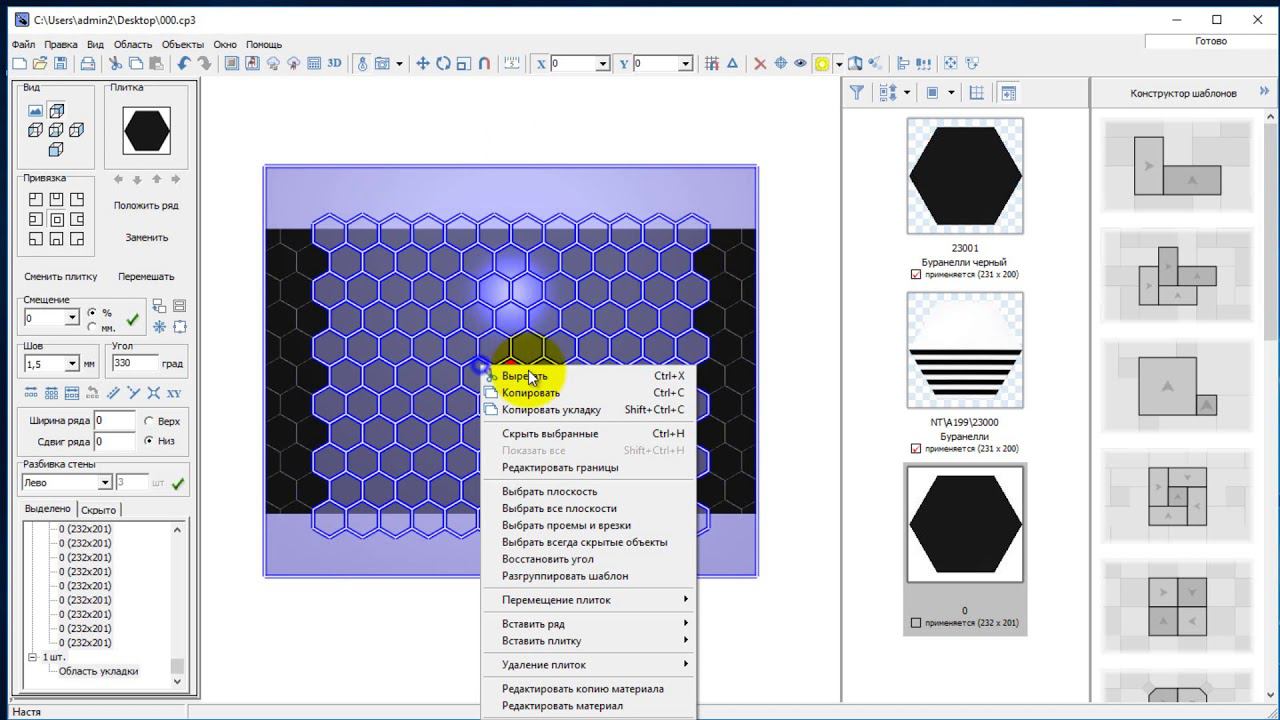Open the 'Шов' seam width dropdown

click(x=72, y=364)
